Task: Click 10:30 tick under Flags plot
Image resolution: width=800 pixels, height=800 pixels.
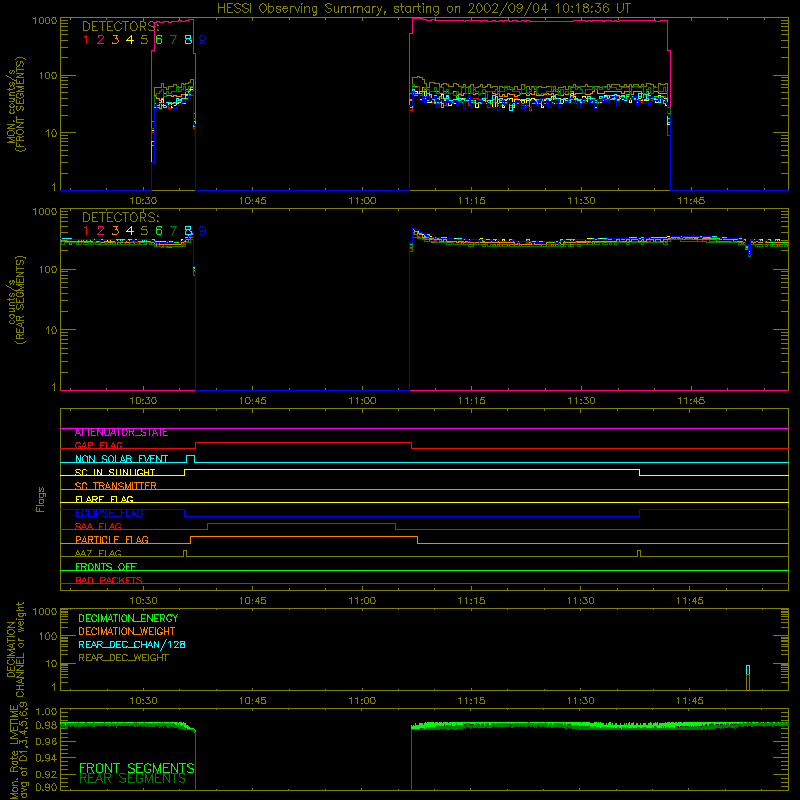Action: (x=143, y=601)
